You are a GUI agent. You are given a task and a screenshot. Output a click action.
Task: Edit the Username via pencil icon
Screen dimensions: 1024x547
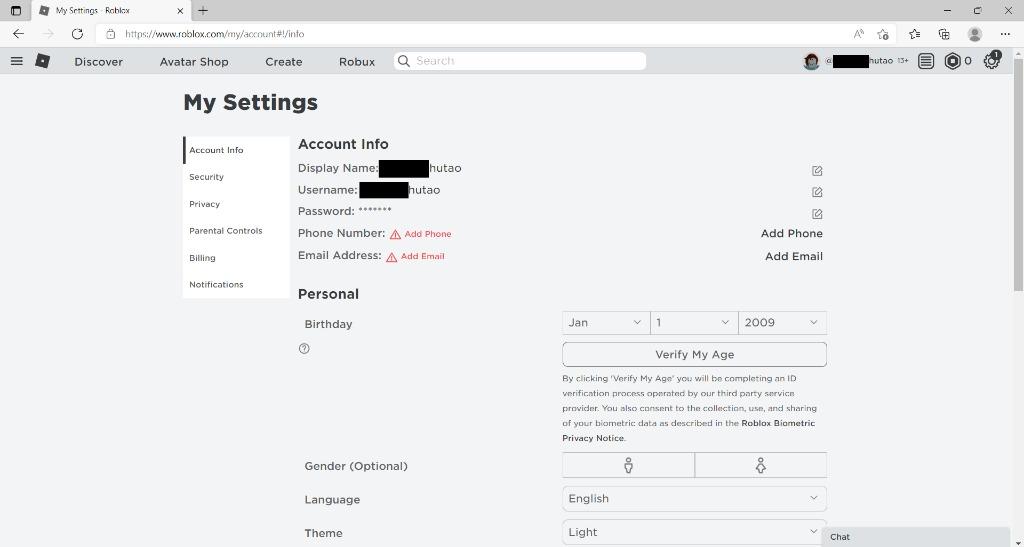click(817, 192)
